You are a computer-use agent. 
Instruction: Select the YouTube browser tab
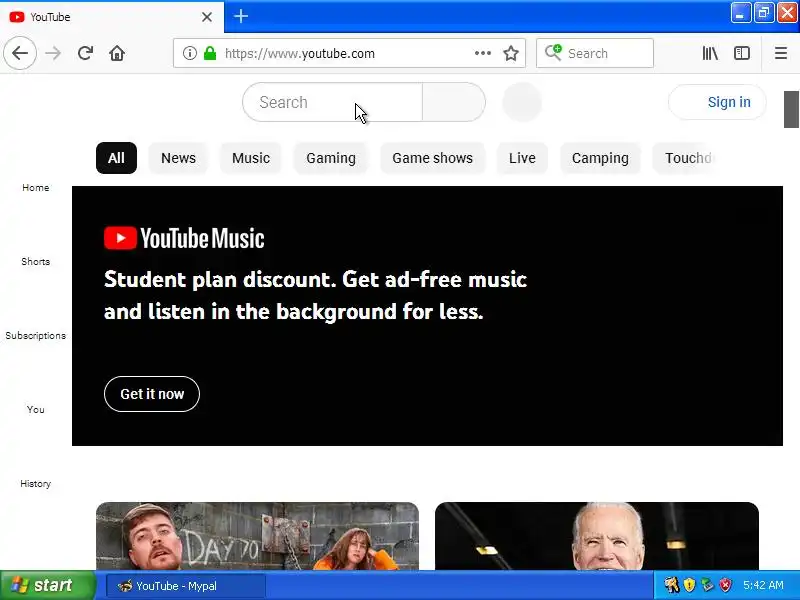coord(112,17)
